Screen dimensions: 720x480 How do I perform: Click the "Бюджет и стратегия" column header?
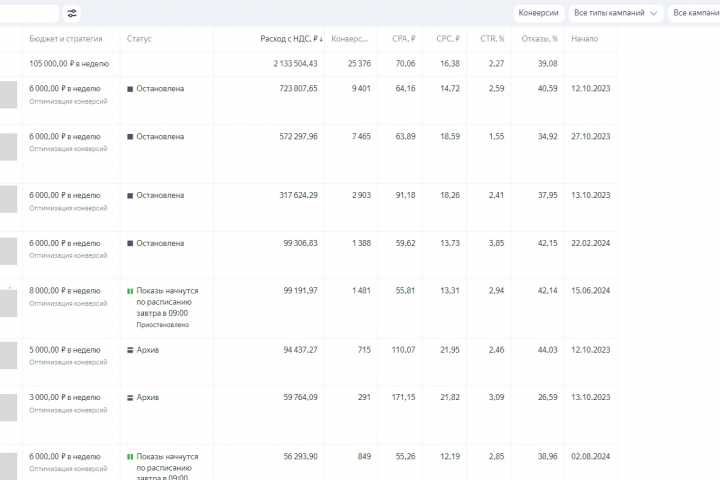pos(65,39)
